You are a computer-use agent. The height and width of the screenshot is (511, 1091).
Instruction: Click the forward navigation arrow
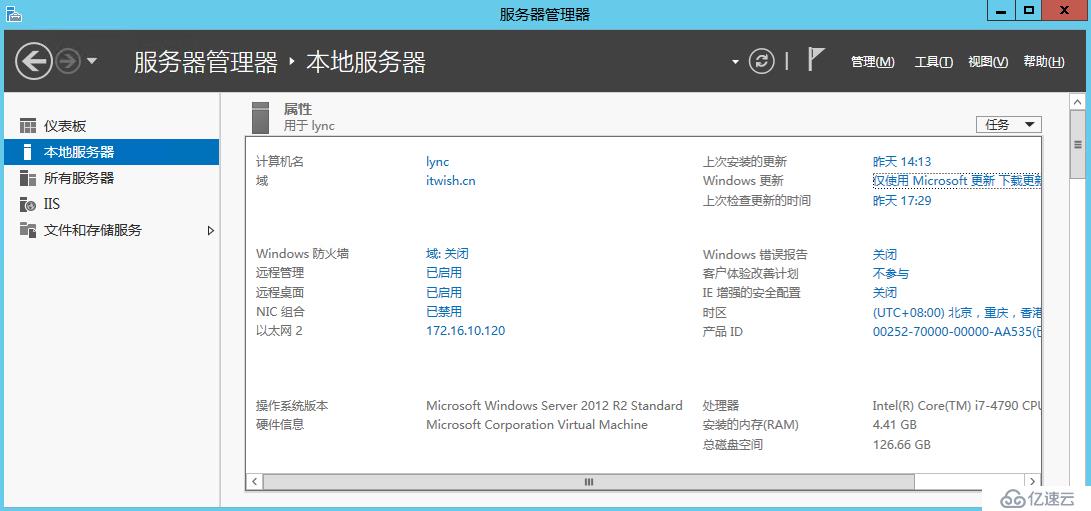[67, 62]
